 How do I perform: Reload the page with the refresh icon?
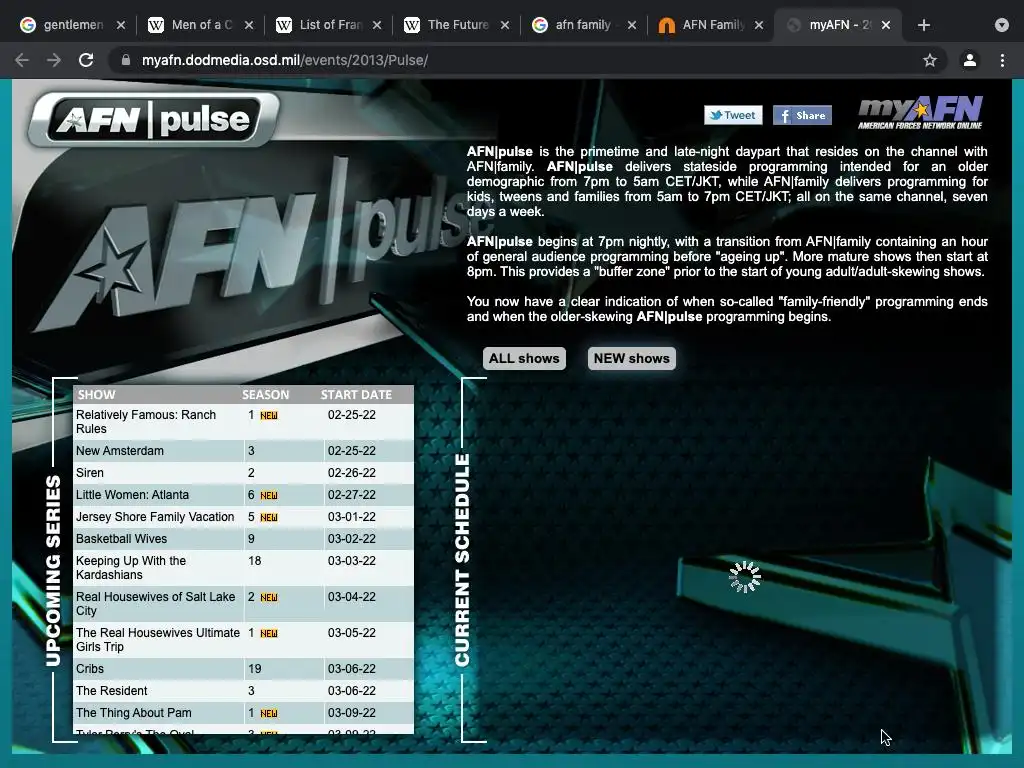coord(86,60)
